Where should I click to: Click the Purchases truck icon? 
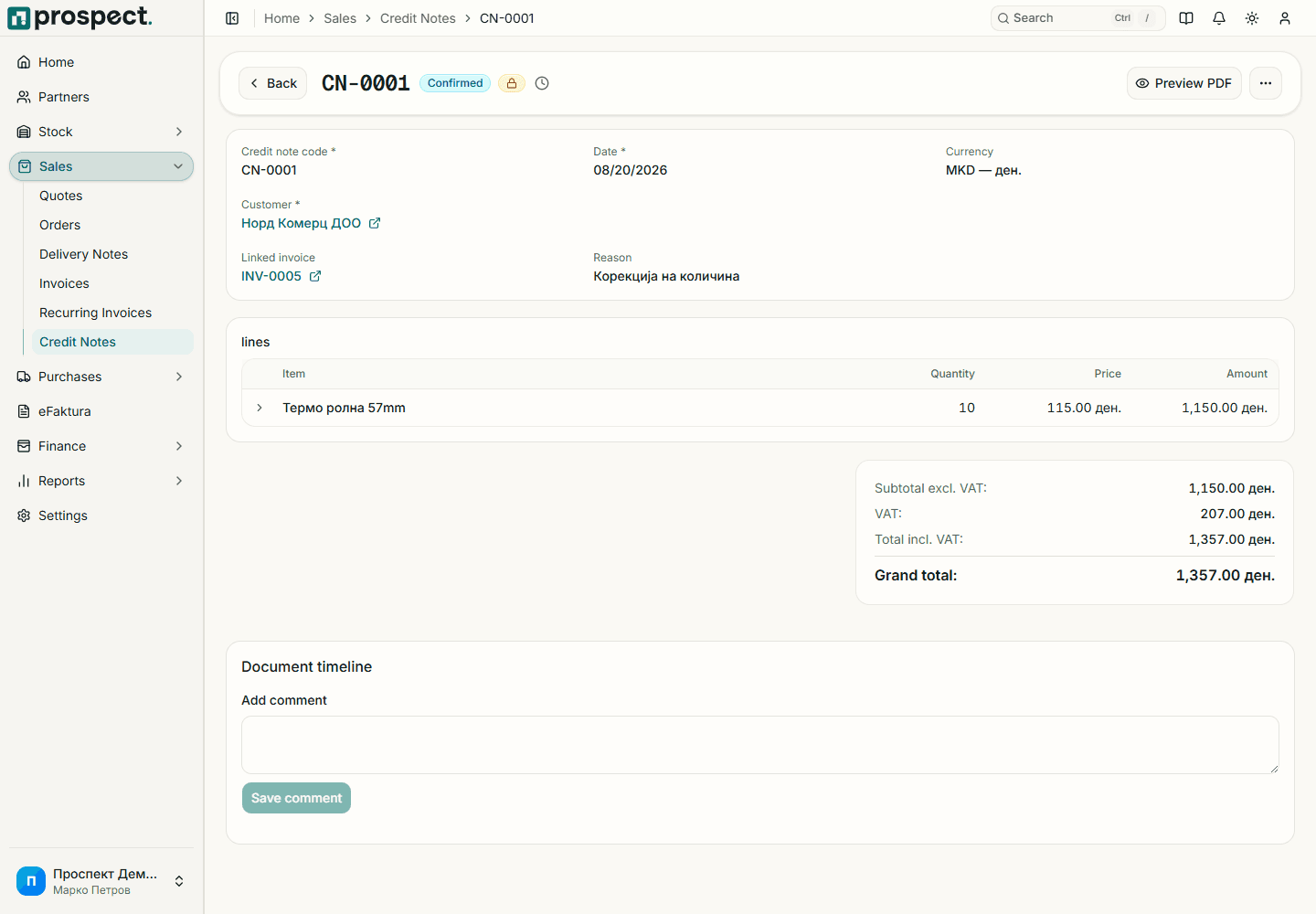(24, 377)
